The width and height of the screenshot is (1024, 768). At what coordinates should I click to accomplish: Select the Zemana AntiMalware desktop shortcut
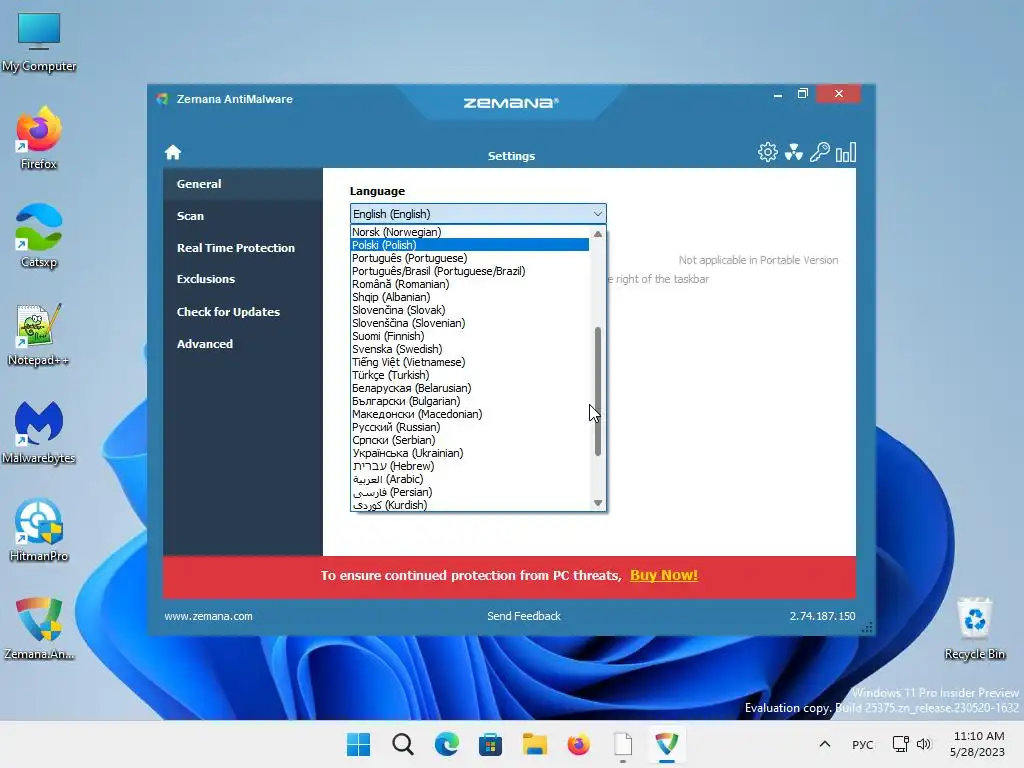pyautogui.click(x=39, y=628)
